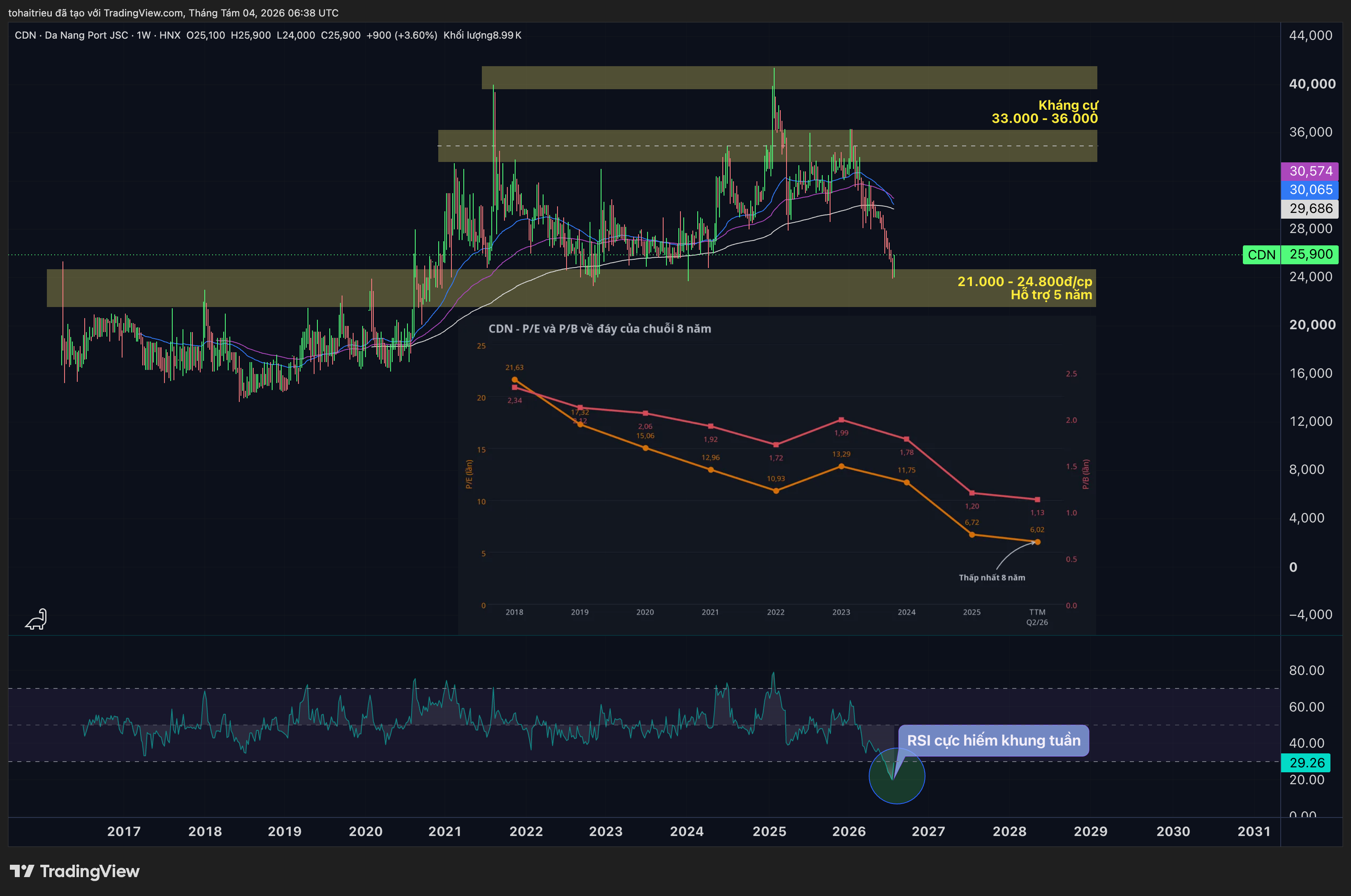Click the −4,000 price axis label
This screenshot has width=1351, height=896.
[x=1310, y=615]
